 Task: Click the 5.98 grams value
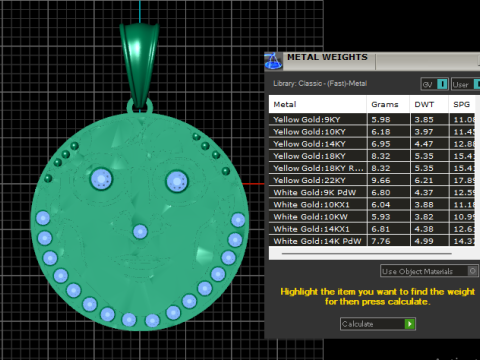381,119
